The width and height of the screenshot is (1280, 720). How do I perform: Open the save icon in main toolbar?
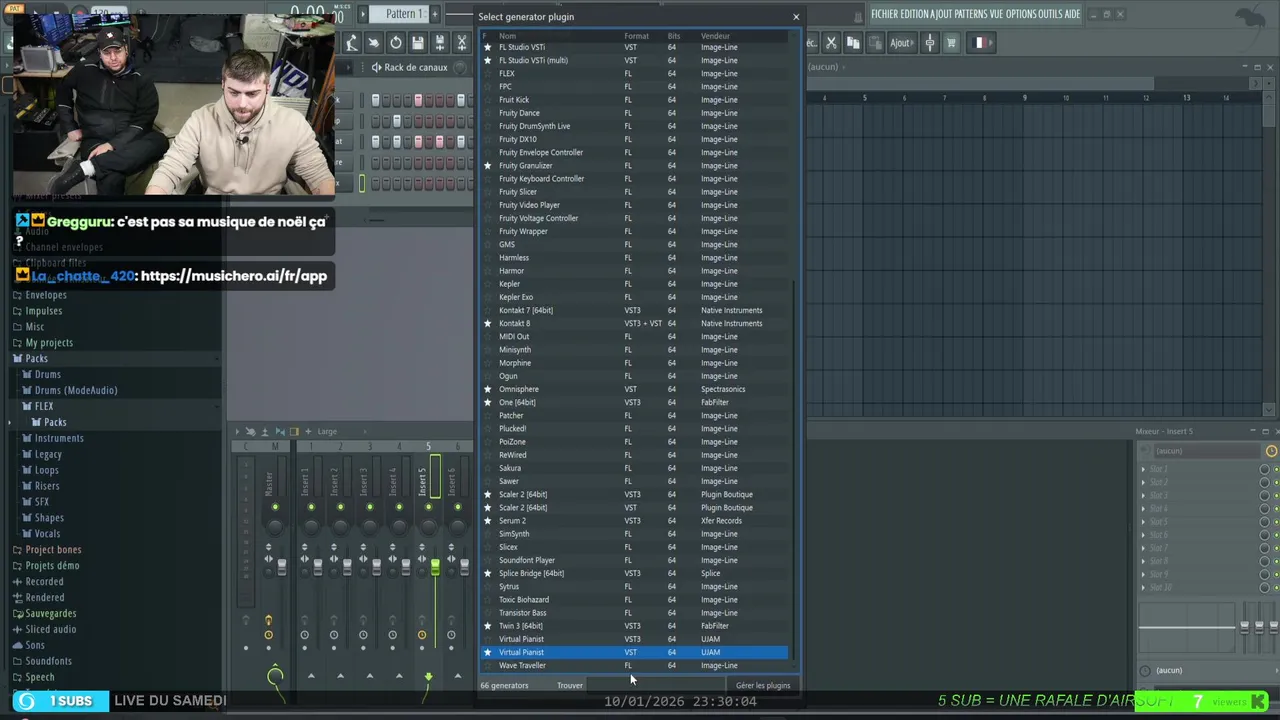pos(417,43)
